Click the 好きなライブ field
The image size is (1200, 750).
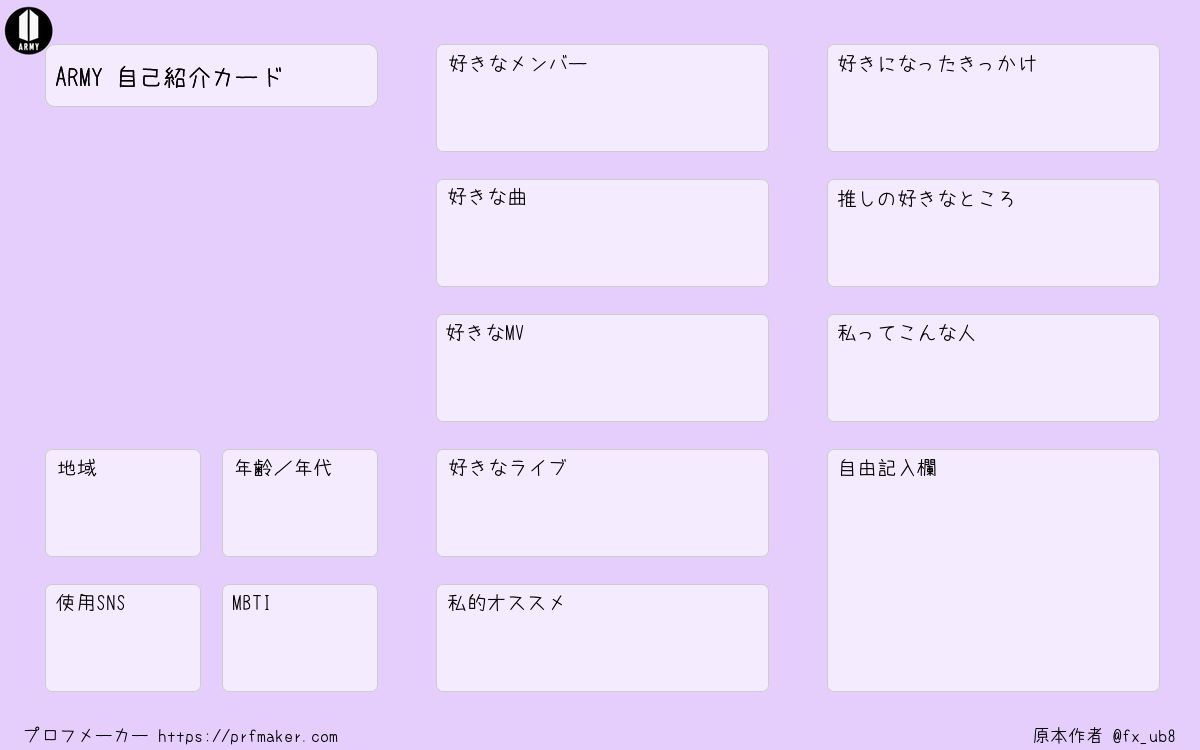pos(602,503)
